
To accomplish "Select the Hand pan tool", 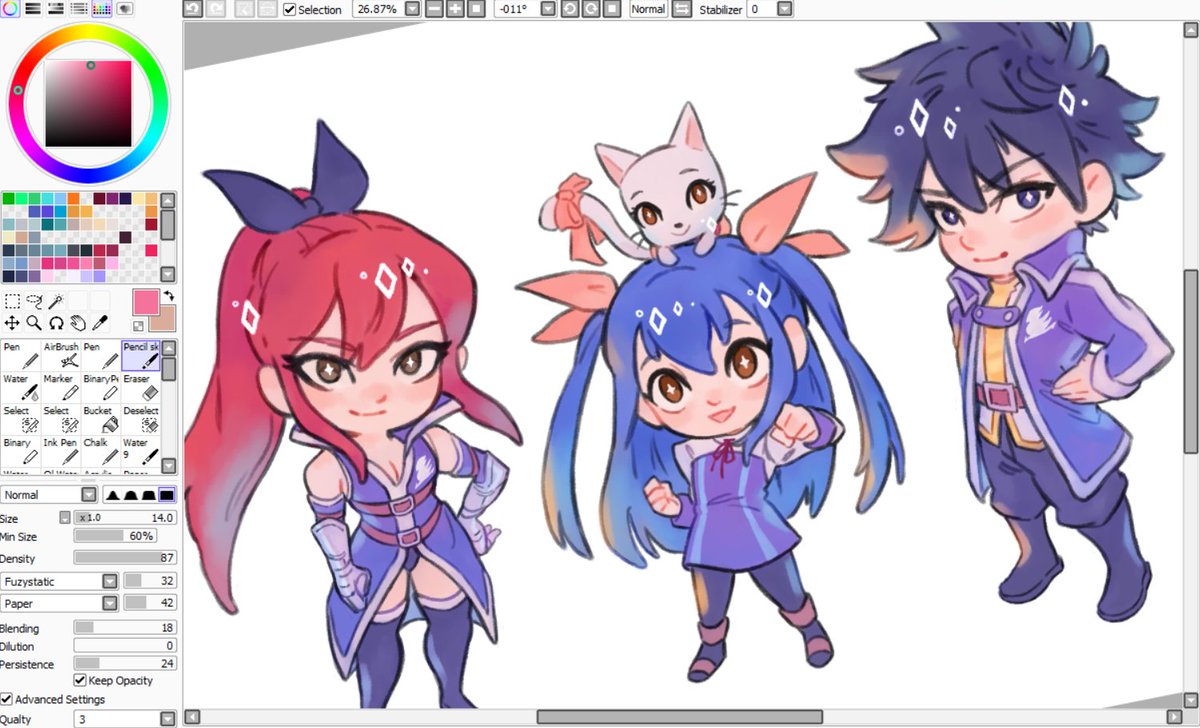I will coord(78,322).
